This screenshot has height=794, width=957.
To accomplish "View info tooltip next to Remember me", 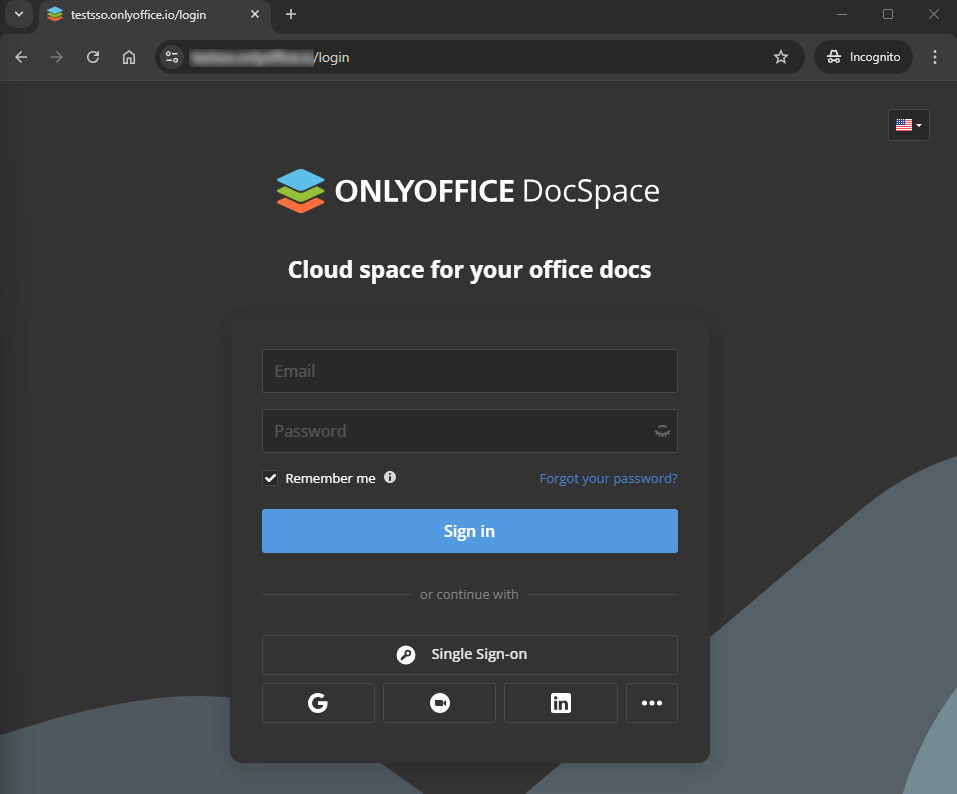I will (x=390, y=477).
